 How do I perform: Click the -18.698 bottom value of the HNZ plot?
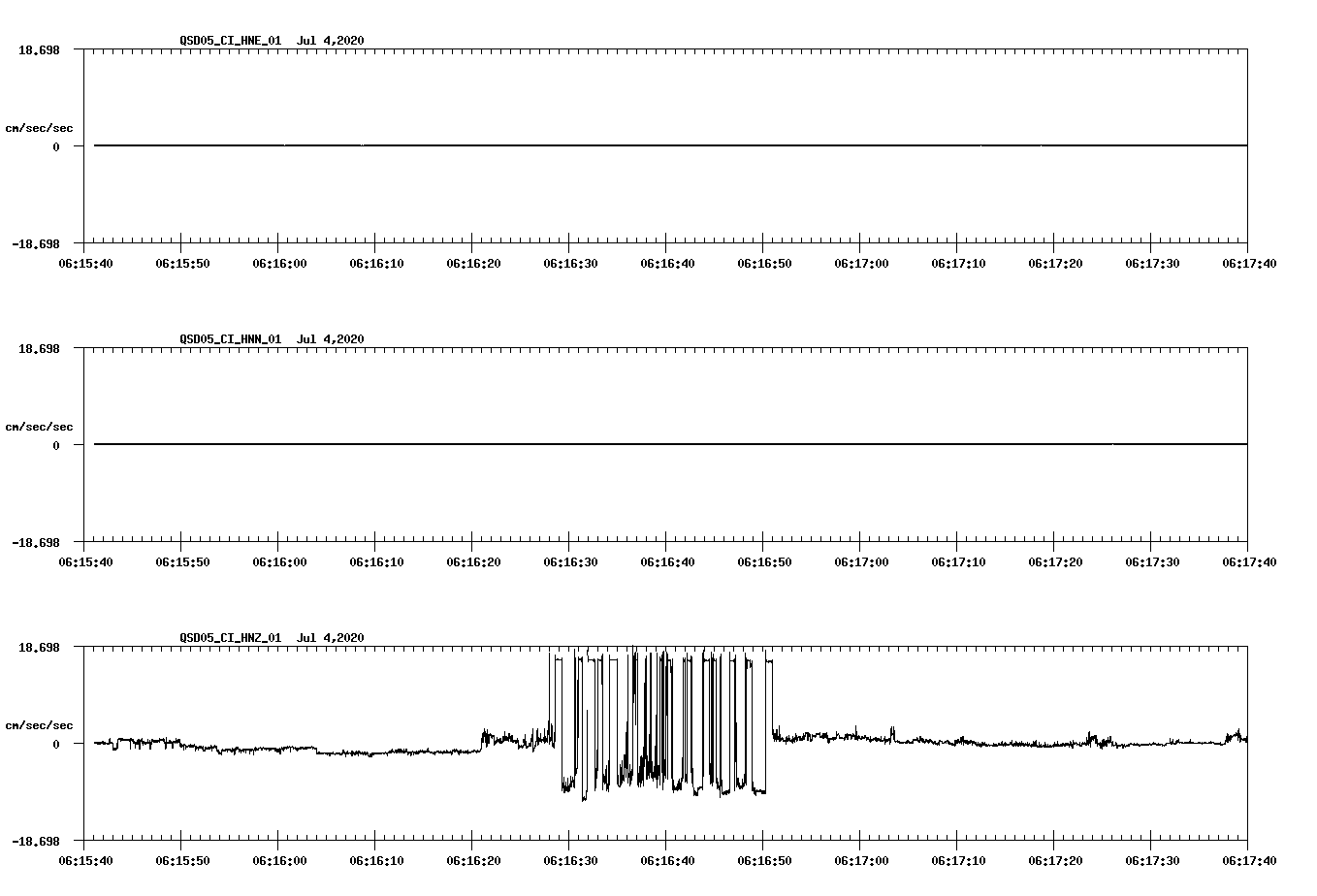point(36,841)
